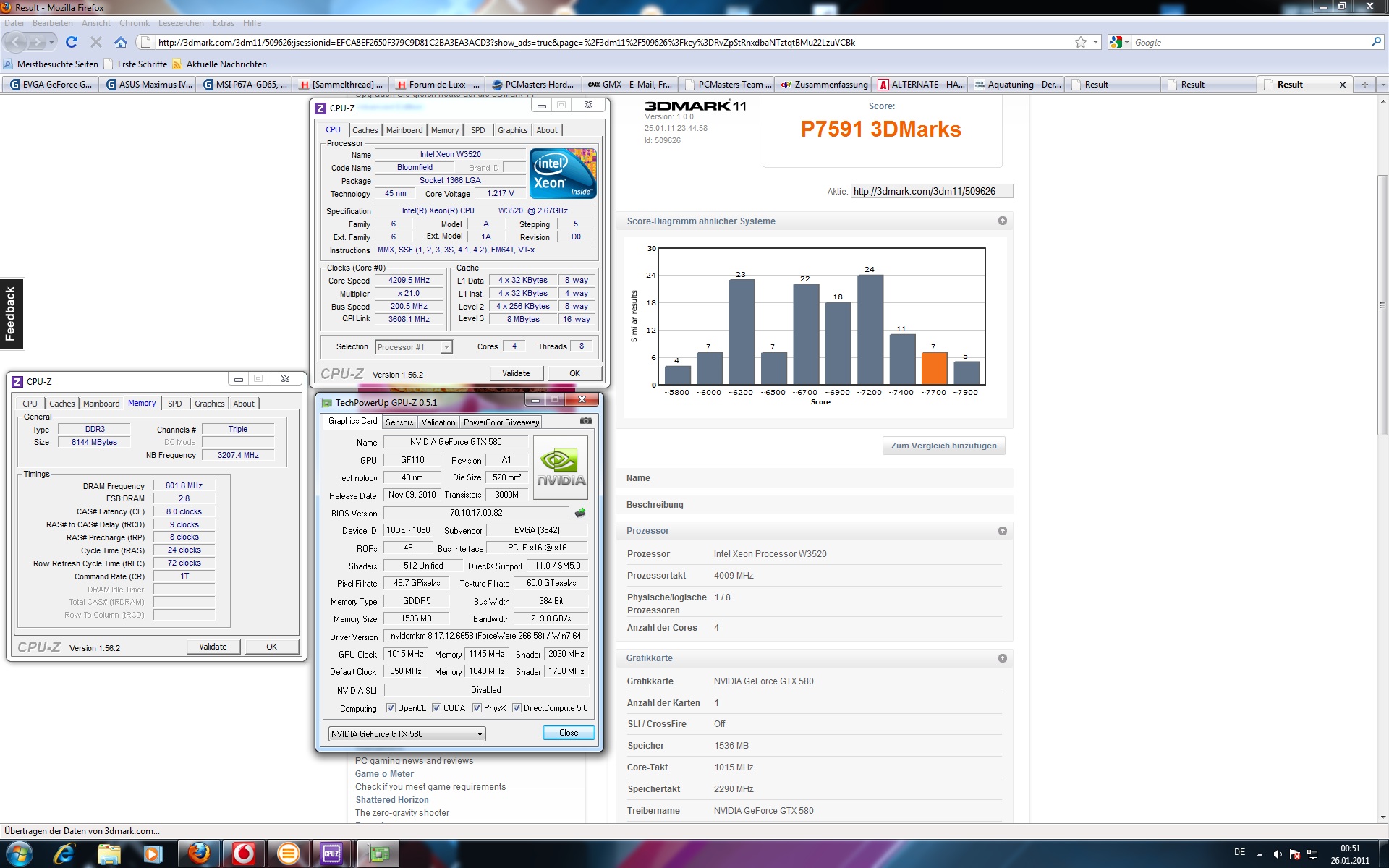This screenshot has height=868, width=1389.
Task: Click the volume speaker tray icon
Action: click(1278, 854)
